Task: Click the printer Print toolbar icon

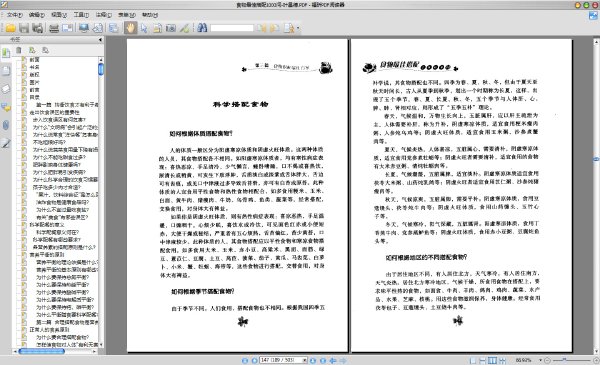Action: [x=54, y=28]
